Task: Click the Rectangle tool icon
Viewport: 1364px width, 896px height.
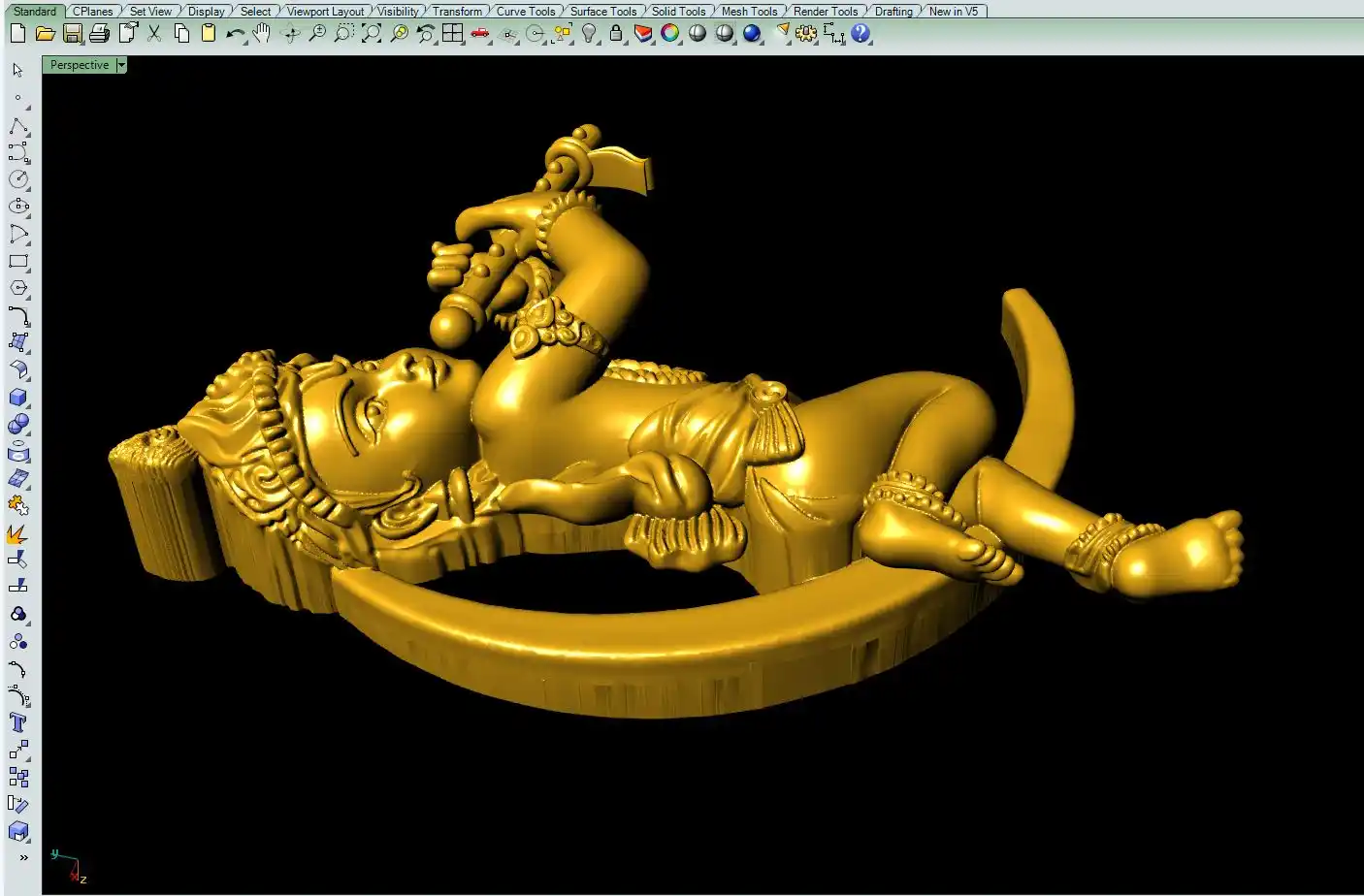Action: click(x=18, y=262)
